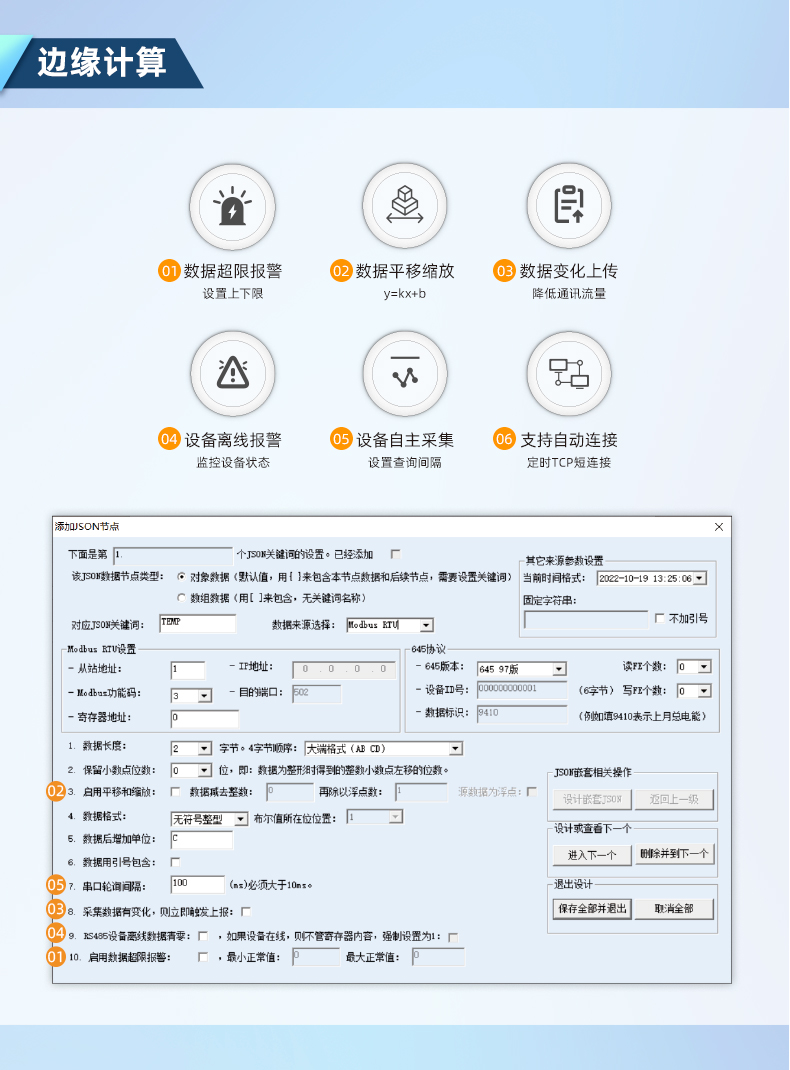
Task: Enable the 不加引号 checkbox
Action: [659, 618]
